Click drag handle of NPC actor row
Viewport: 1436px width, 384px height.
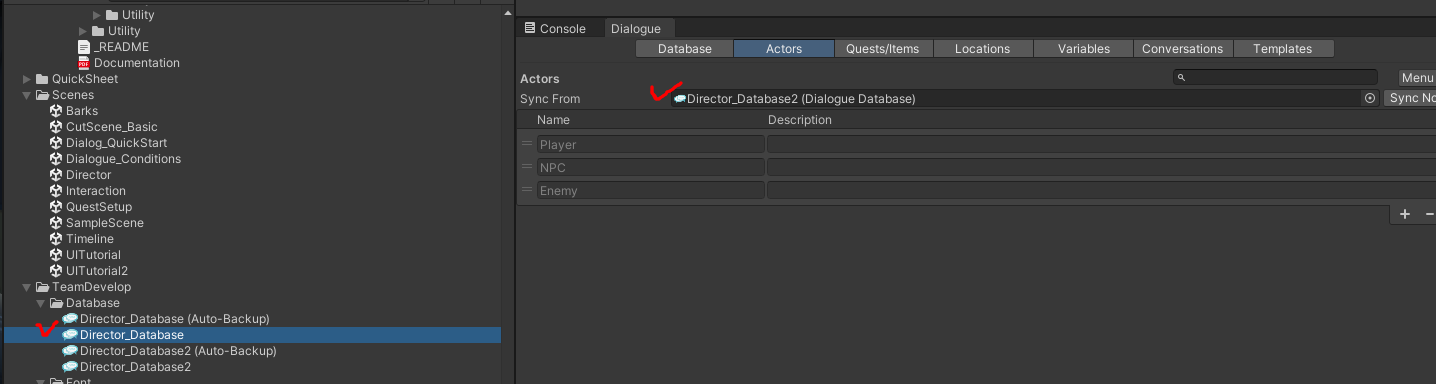pos(526,167)
